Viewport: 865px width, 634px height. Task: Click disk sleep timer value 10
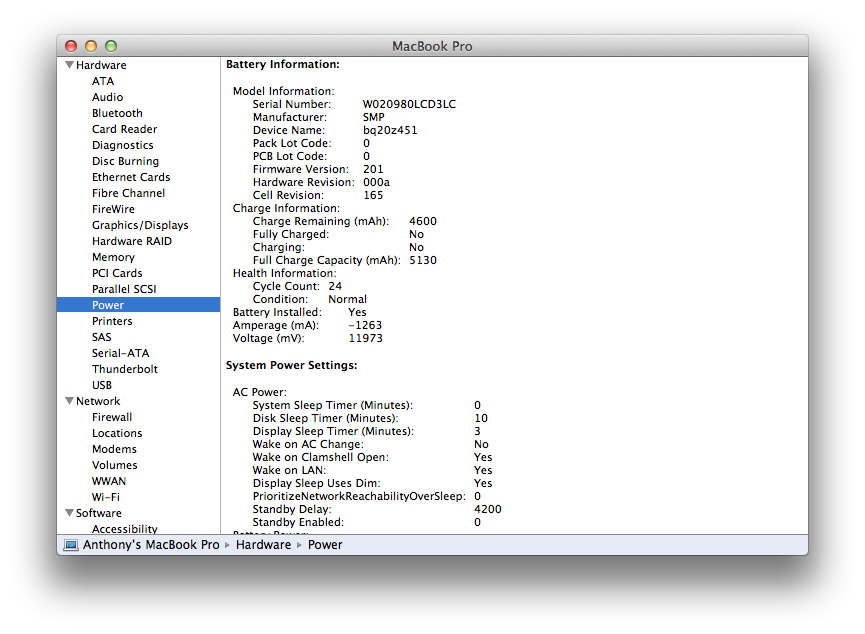tap(481, 418)
